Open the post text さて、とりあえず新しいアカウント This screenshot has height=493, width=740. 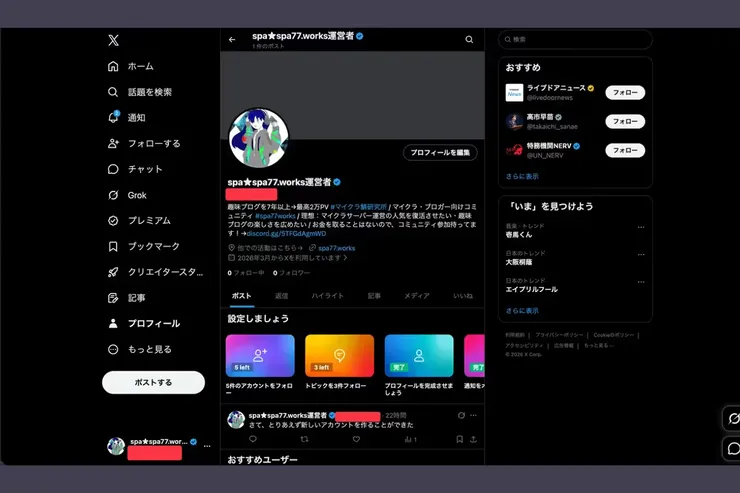pyautogui.click(x=331, y=425)
